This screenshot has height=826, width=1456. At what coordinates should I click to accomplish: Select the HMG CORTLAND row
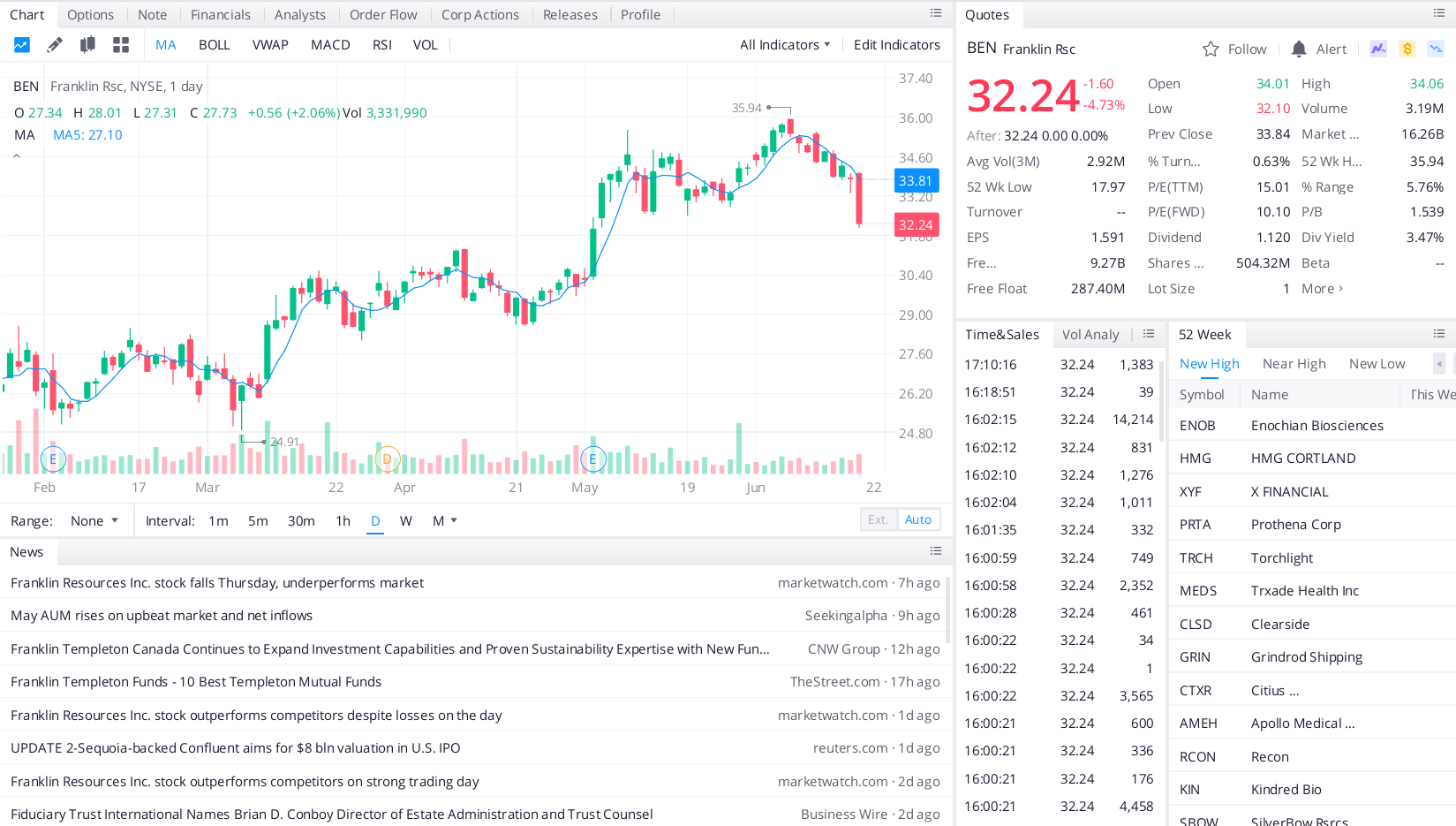pyautogui.click(x=1313, y=458)
